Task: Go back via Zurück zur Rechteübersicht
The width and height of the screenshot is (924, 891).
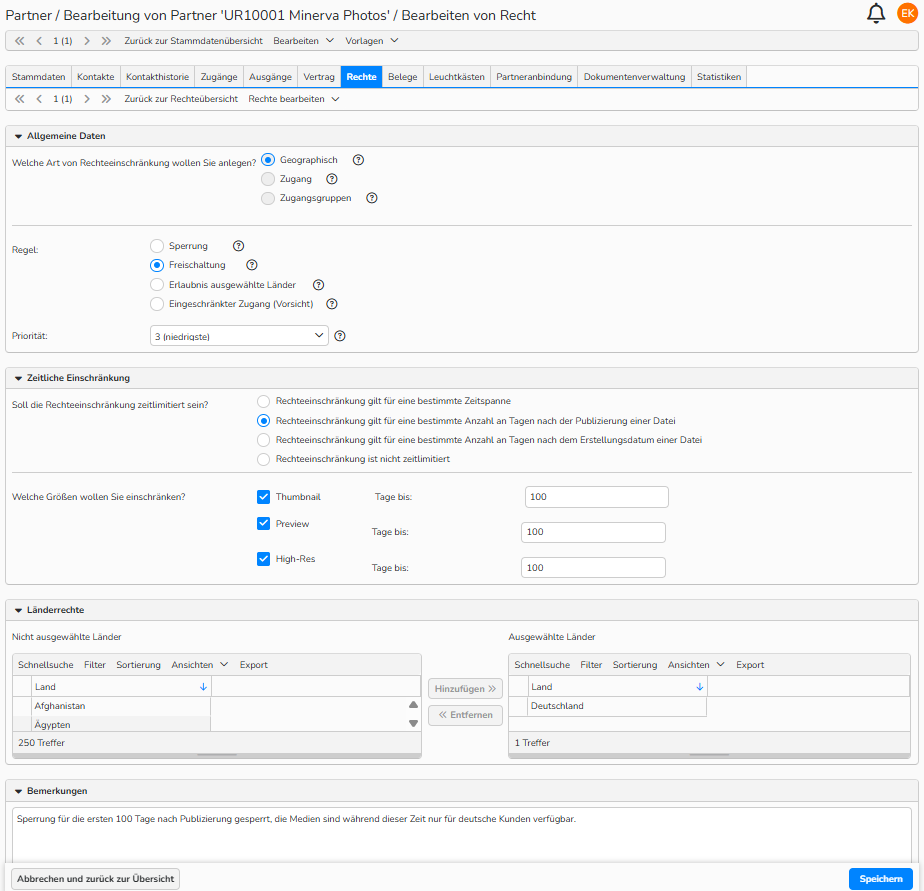Action: click(x=181, y=99)
